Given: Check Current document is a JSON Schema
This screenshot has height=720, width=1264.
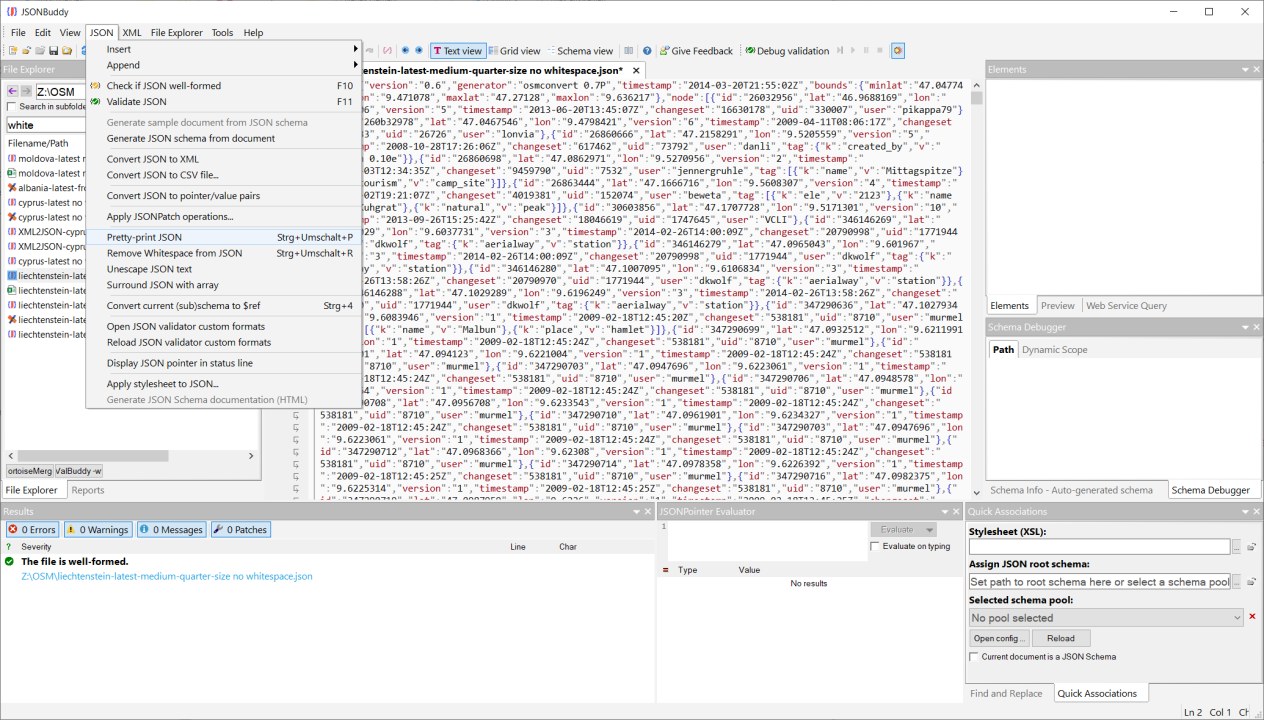Looking at the screenshot, I should tap(975, 657).
